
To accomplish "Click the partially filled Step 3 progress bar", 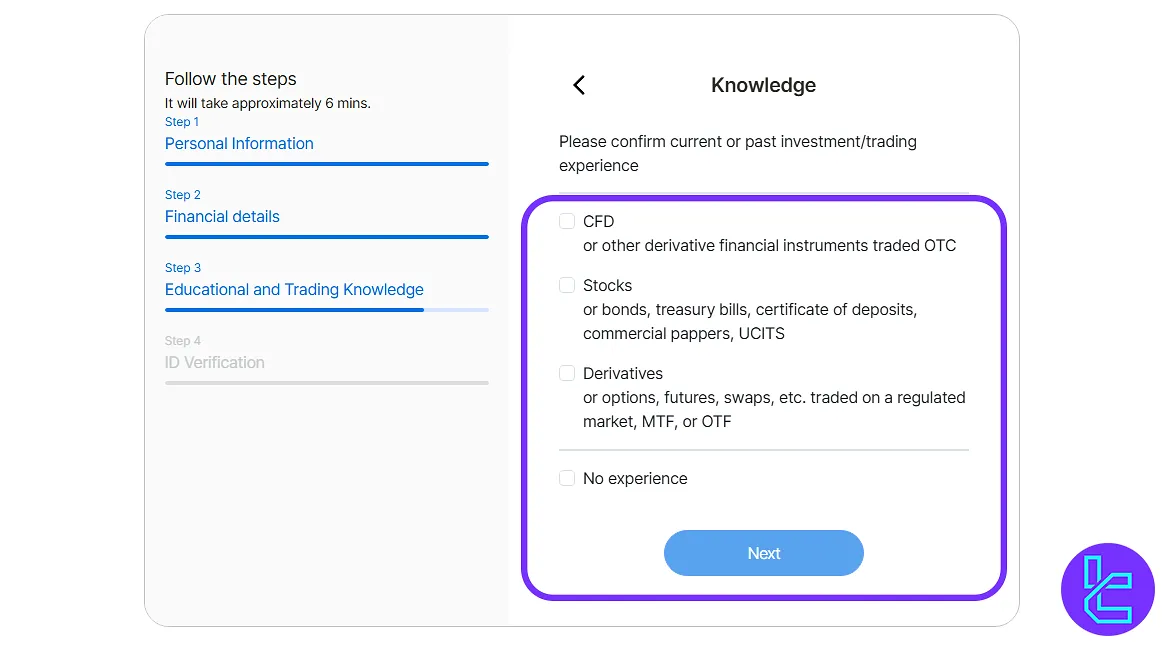I will click(x=326, y=310).
